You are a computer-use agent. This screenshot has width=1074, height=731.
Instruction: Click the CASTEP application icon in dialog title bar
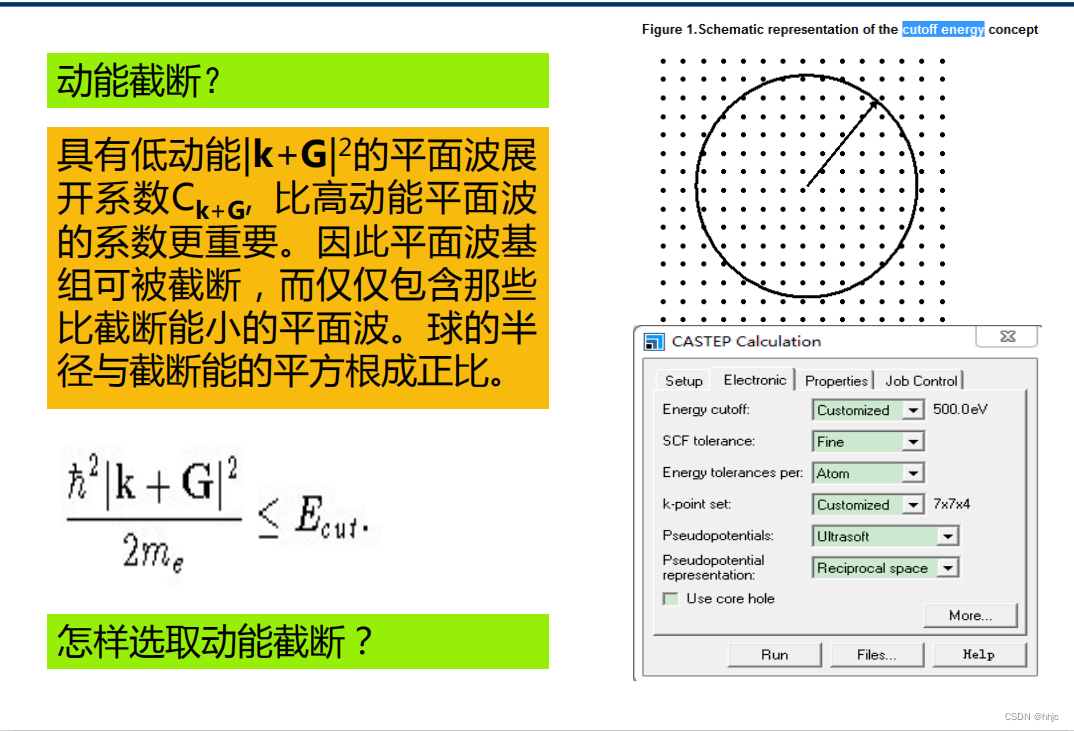653,341
